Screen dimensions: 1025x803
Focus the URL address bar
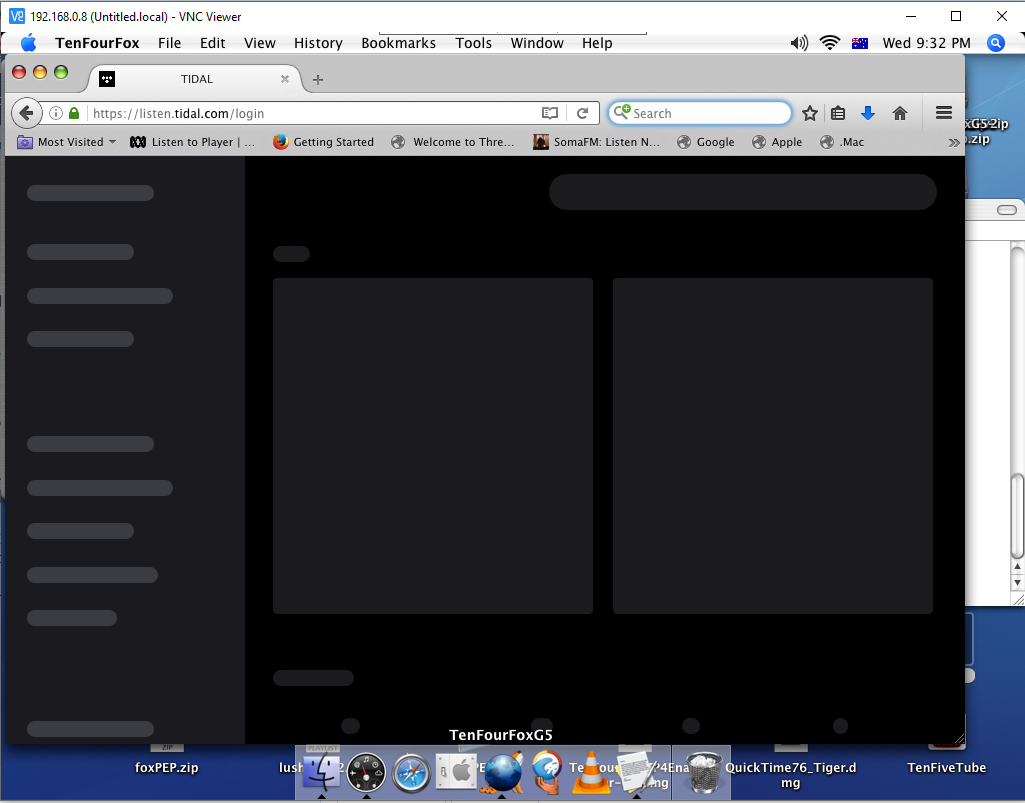pos(314,113)
